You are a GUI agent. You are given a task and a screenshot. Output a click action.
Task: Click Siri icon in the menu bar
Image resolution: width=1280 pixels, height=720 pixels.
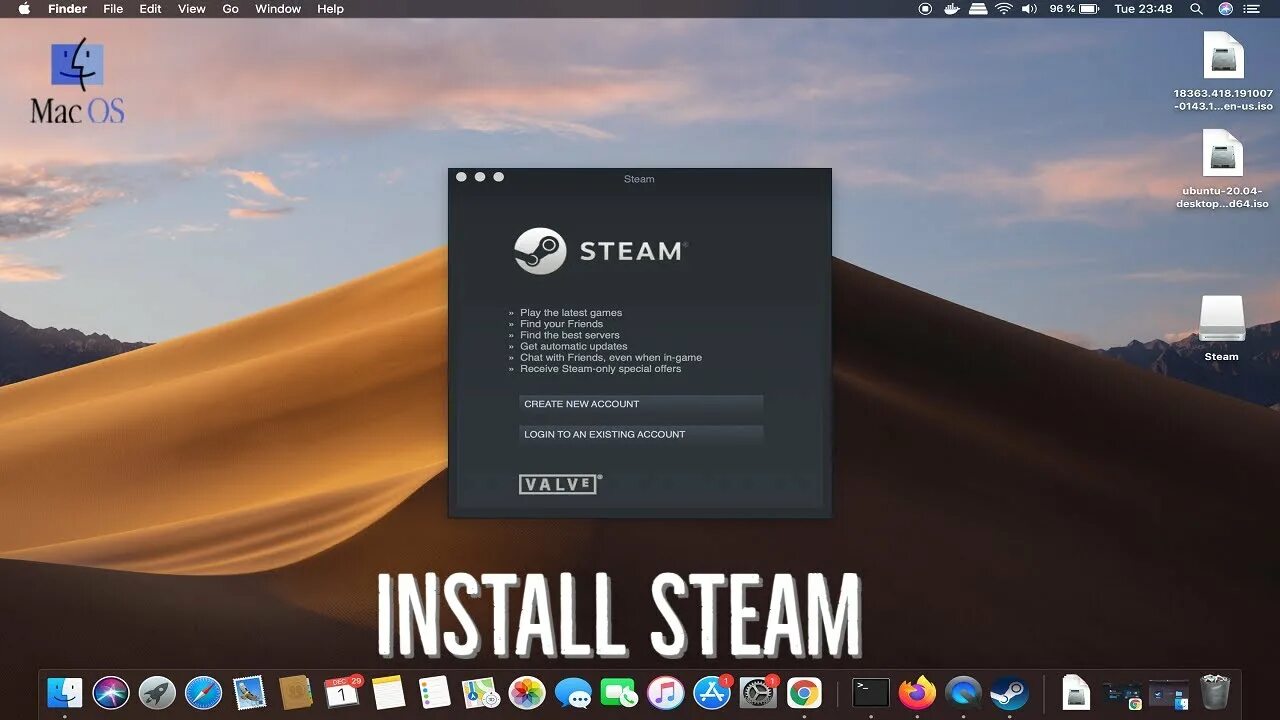pos(1226,9)
